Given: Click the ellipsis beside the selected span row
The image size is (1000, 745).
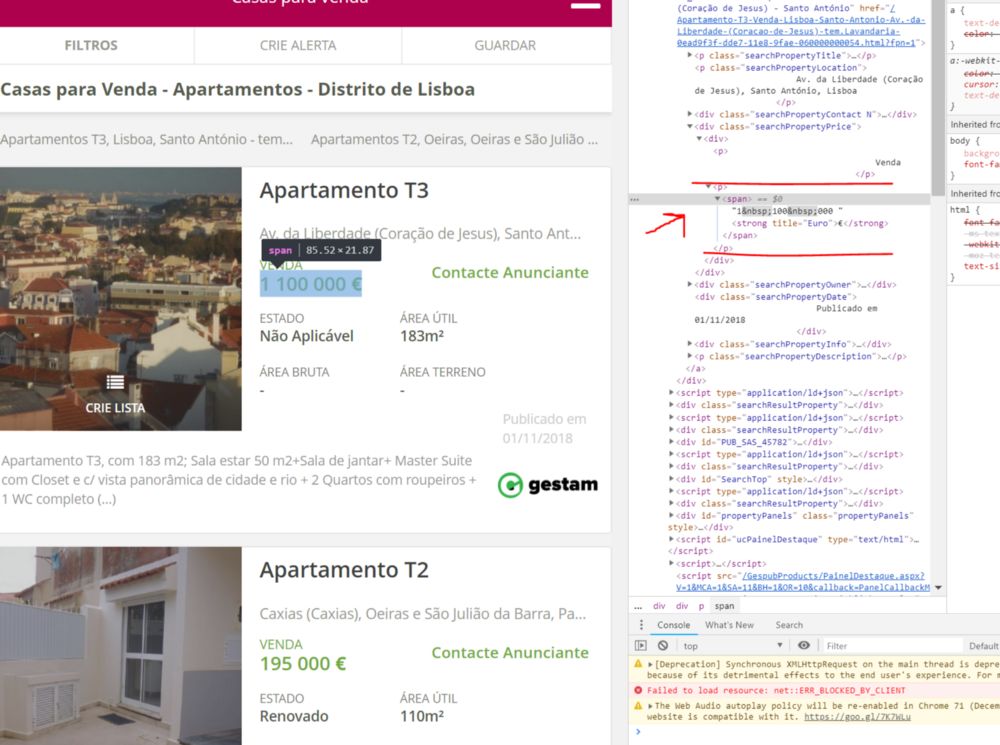Looking at the screenshot, I should 635,199.
